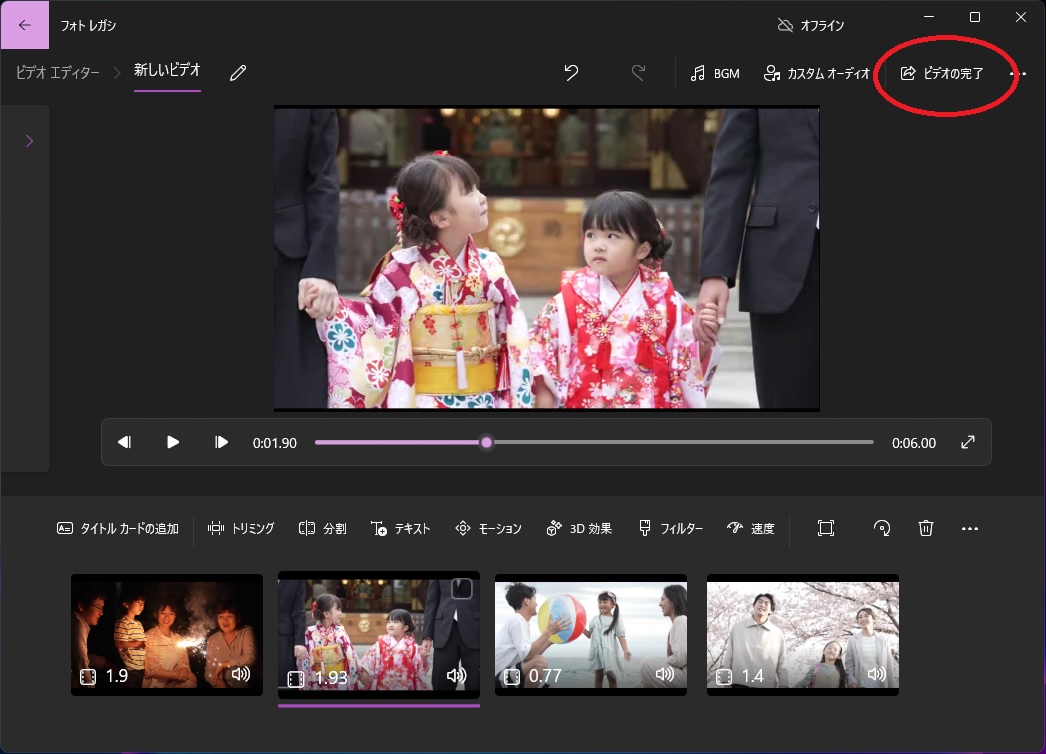
Task: Mute the beach ball clip audio
Action: pyautogui.click(x=665, y=675)
